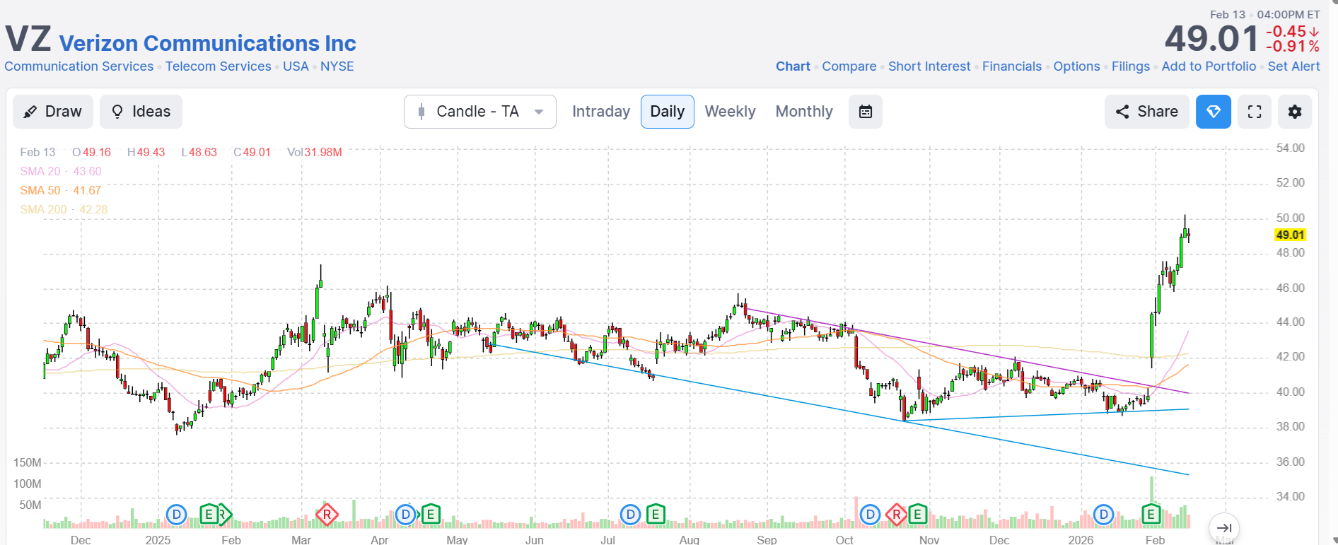Screen dimensions: 1338x545
Task: Open the Filings link
Action: pos(1131,66)
